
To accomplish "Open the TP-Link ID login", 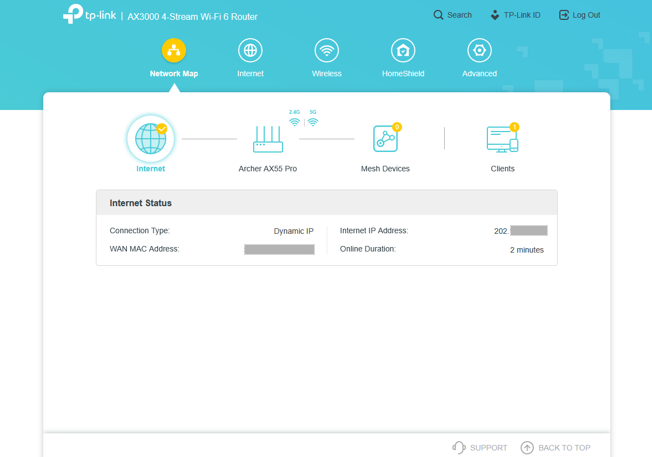I will pos(515,15).
